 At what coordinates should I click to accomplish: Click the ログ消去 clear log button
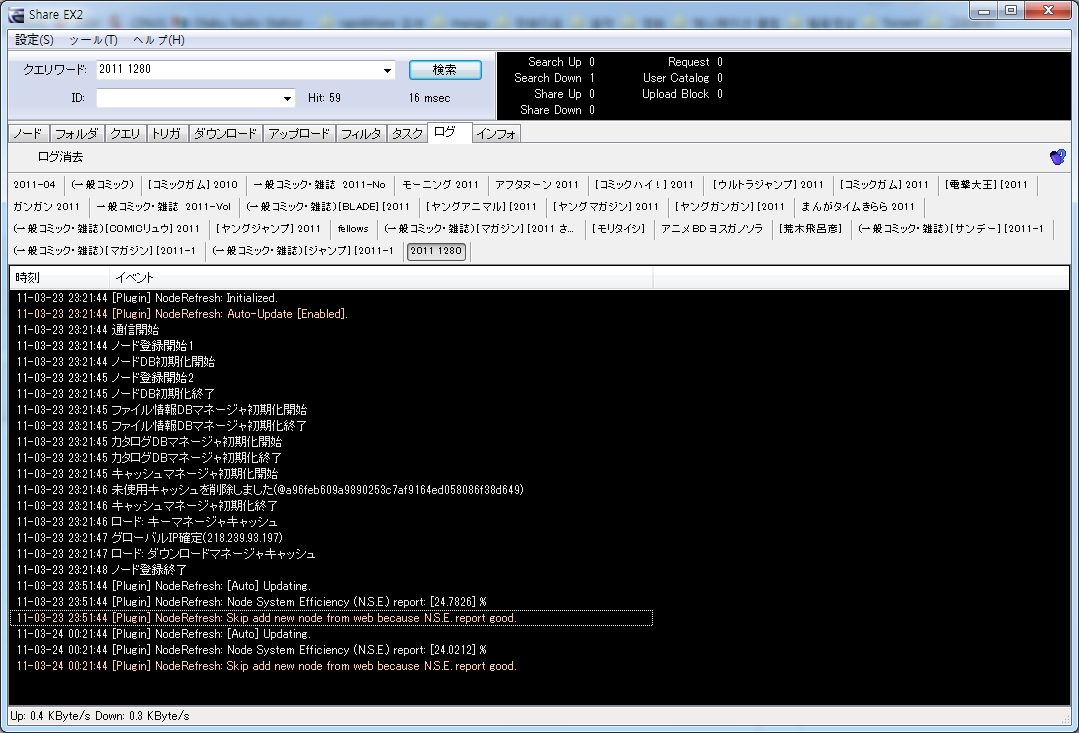tap(61, 157)
